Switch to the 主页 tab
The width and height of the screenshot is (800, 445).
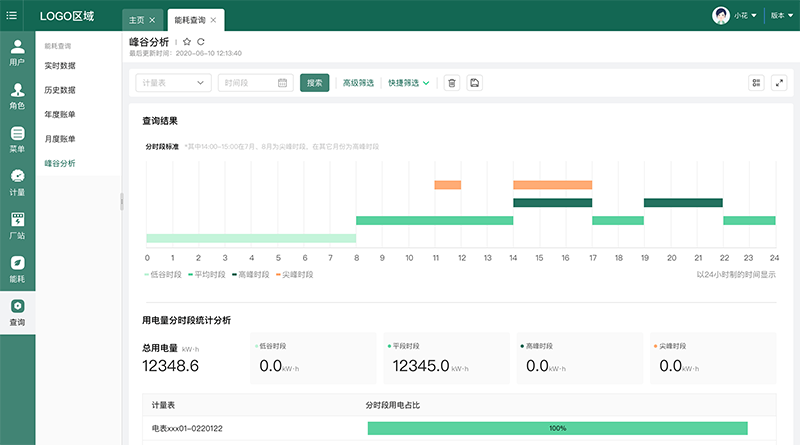pyautogui.click(x=137, y=20)
